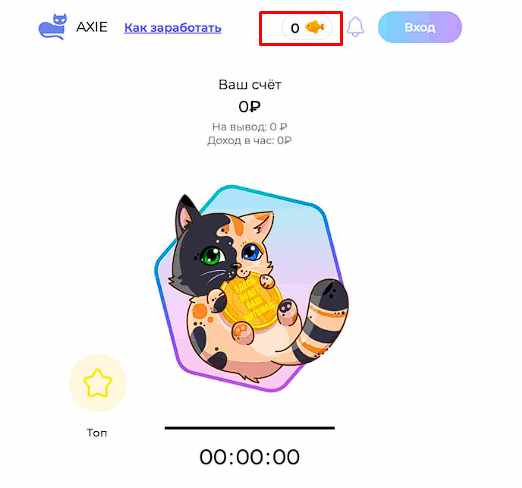Click the gold coin the cat holds
This screenshot has width=522, height=488.
click(251, 302)
